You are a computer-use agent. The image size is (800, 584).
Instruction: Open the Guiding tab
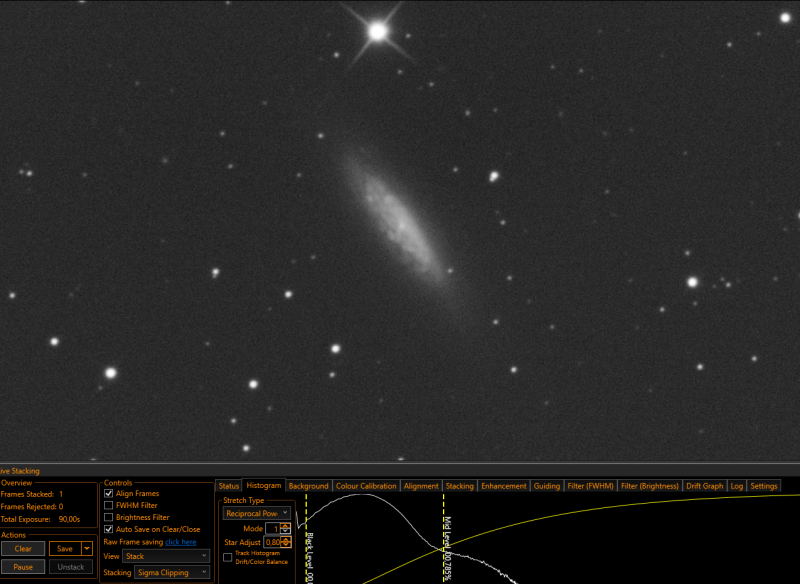pyautogui.click(x=546, y=486)
